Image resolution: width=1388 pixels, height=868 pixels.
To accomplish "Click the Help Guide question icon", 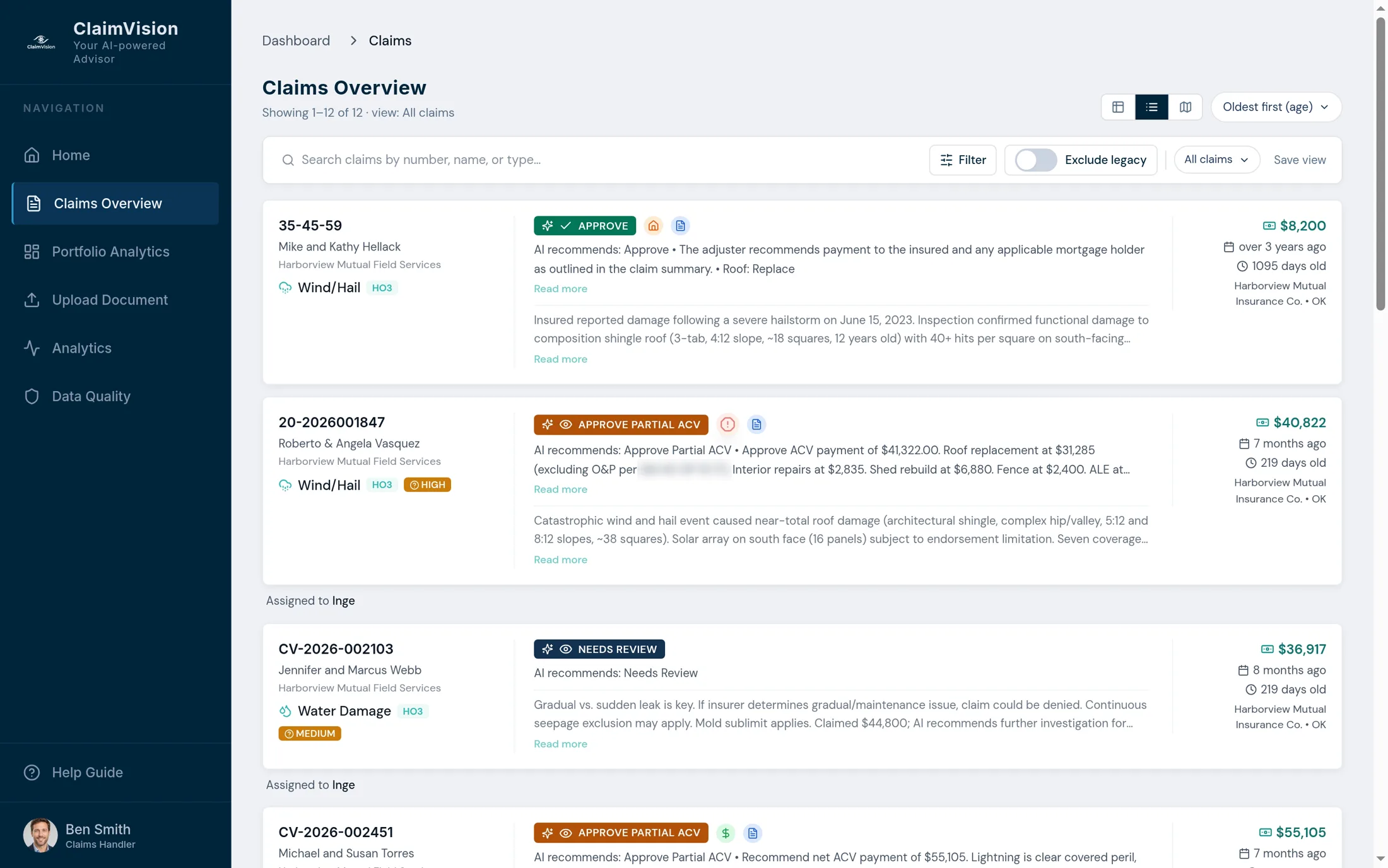I will pos(32,773).
